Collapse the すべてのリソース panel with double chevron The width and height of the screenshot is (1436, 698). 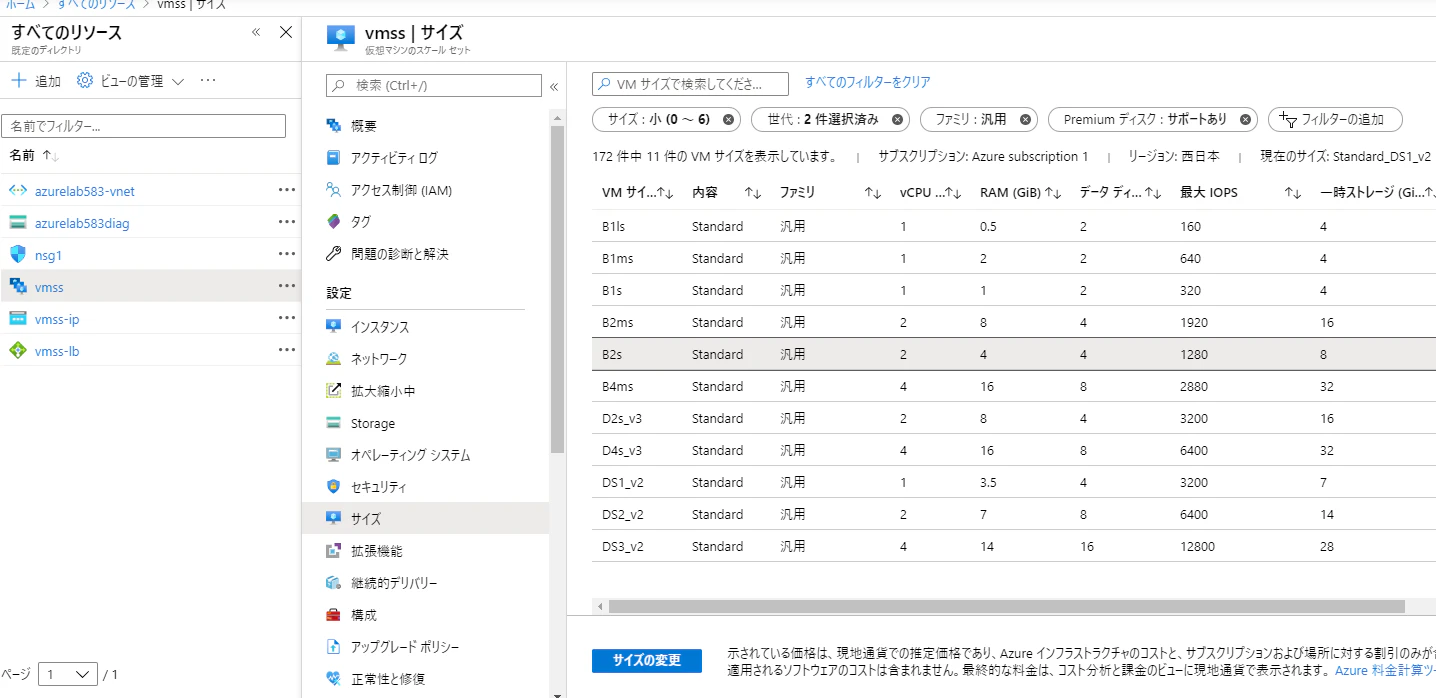click(256, 32)
